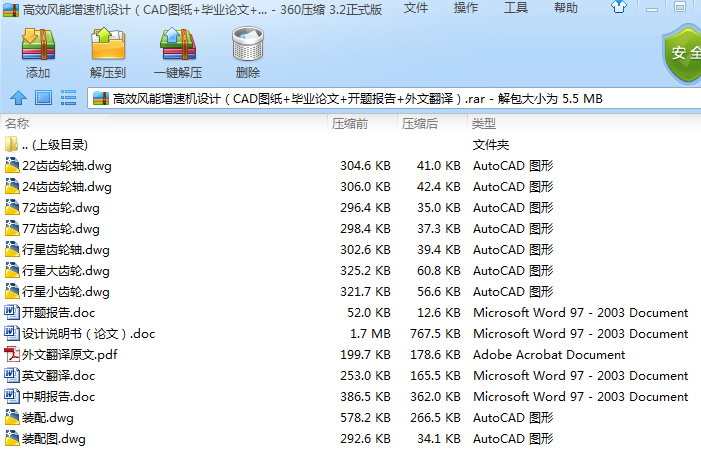Select file name 设计说明书（论文）.doc
The image size is (701, 464).
pos(89,333)
